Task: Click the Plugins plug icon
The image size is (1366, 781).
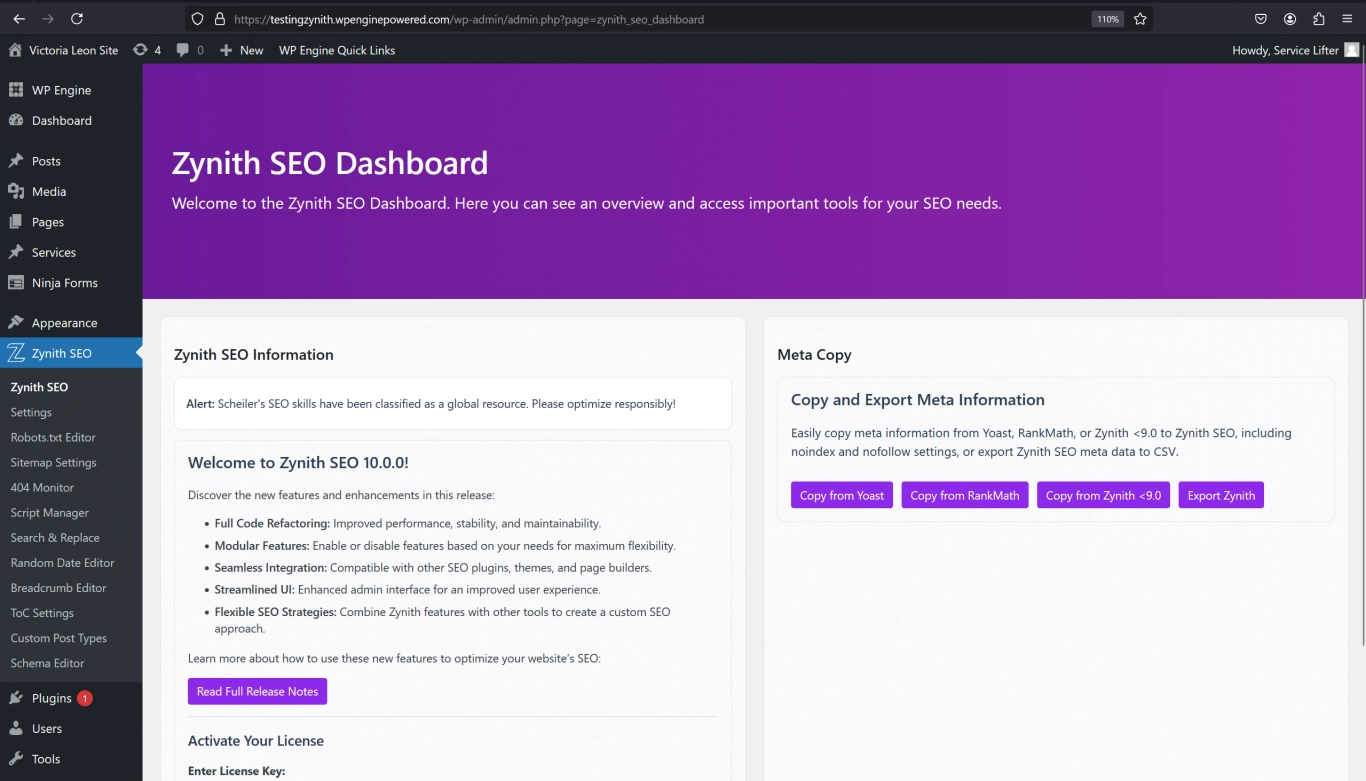Action: (15, 698)
